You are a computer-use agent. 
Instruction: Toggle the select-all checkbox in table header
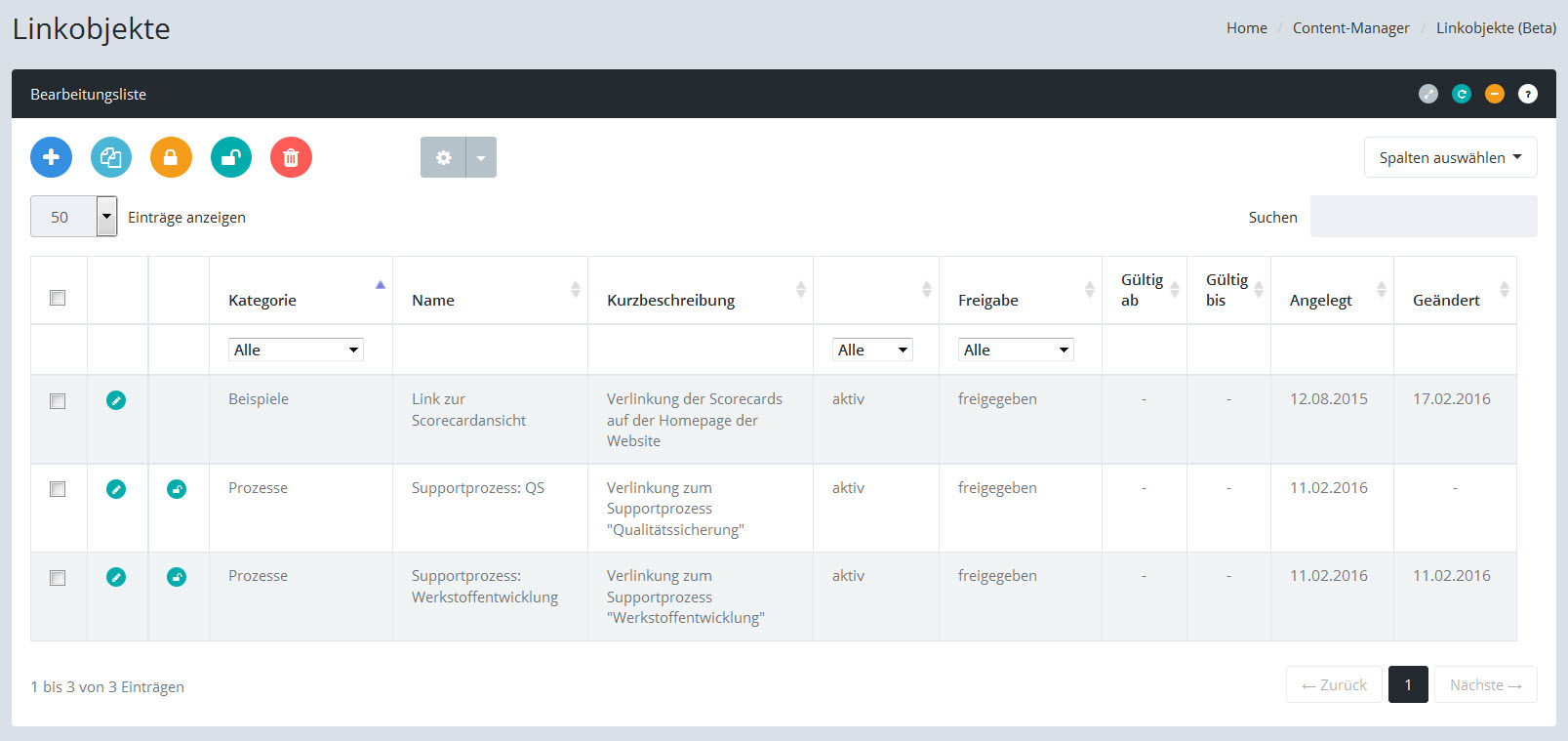(58, 298)
